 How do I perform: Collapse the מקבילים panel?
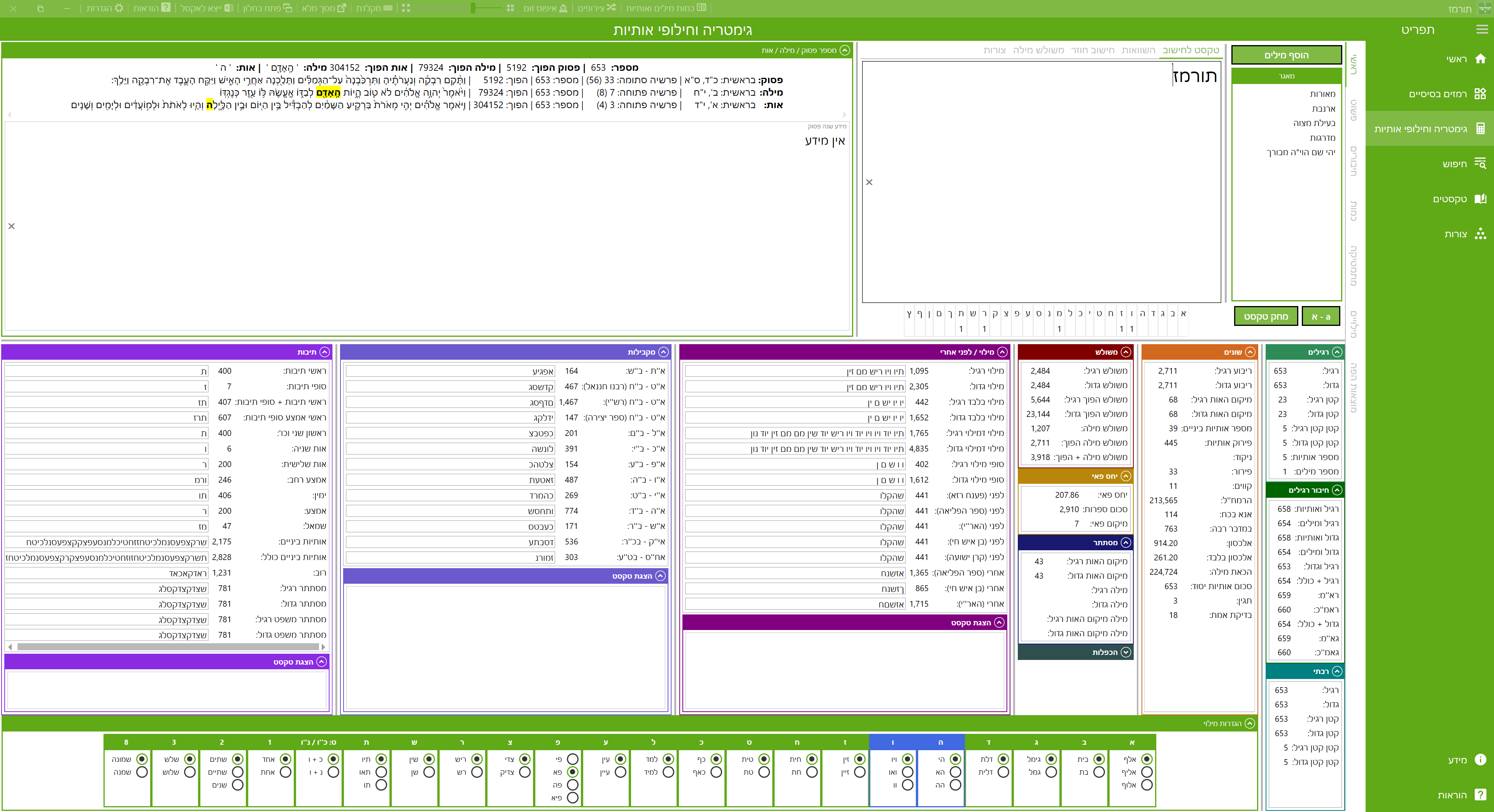click(x=663, y=352)
